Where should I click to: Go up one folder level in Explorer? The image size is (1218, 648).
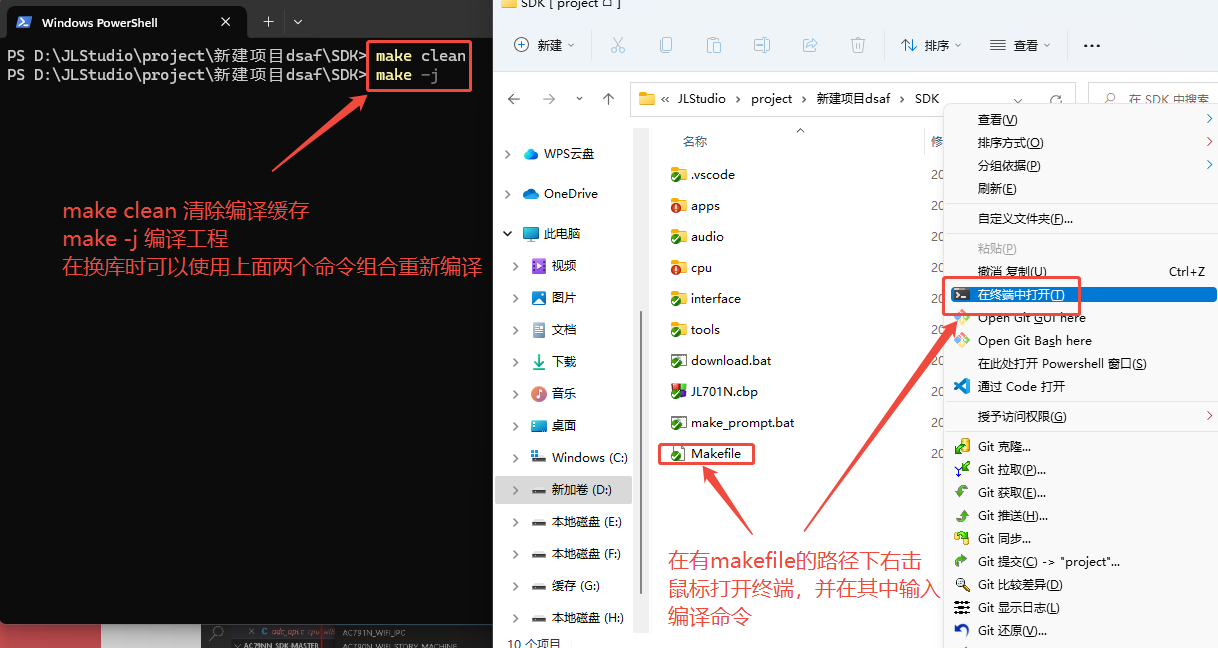608,99
